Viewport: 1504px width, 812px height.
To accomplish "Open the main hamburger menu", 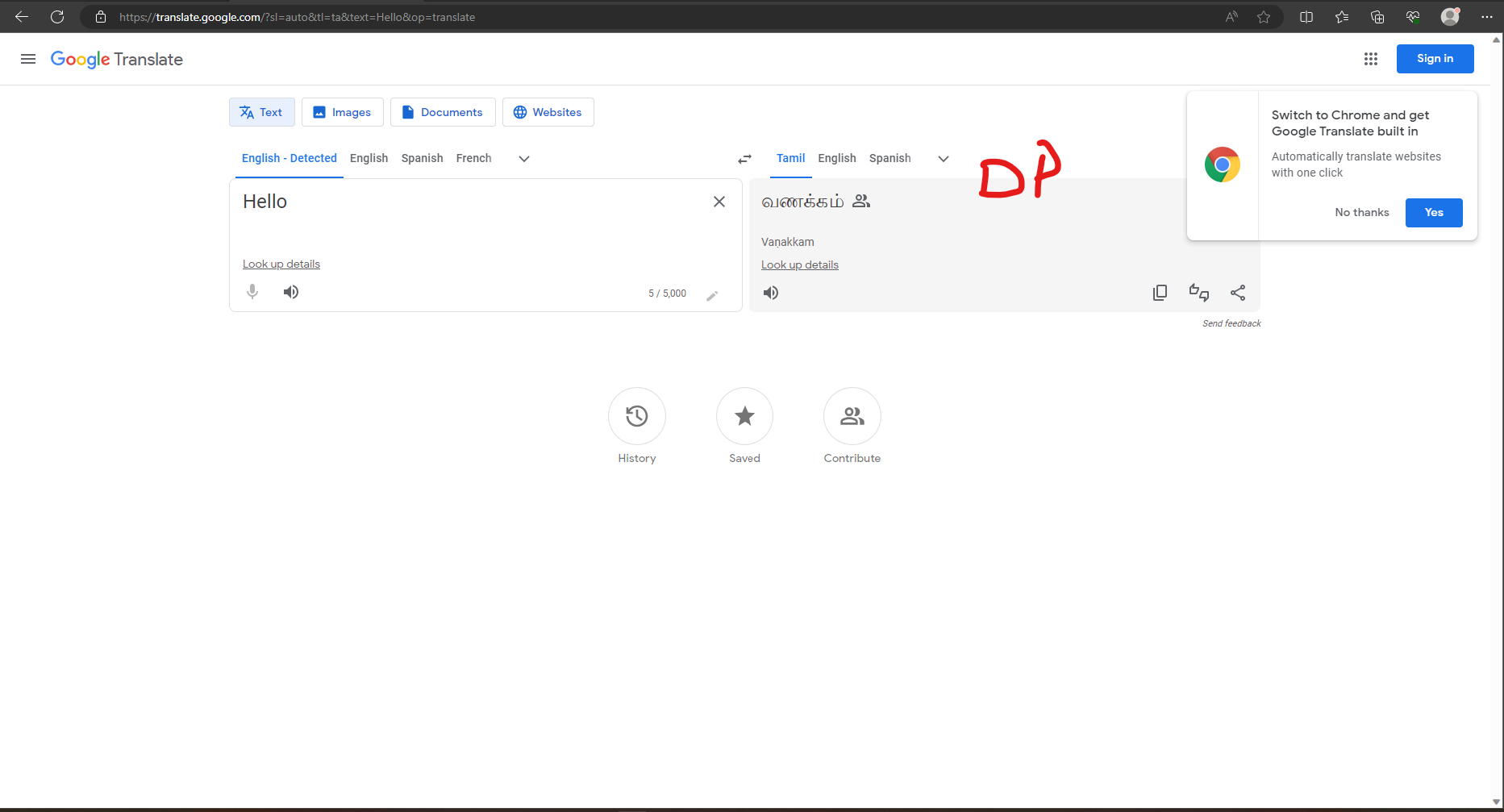I will (28, 58).
